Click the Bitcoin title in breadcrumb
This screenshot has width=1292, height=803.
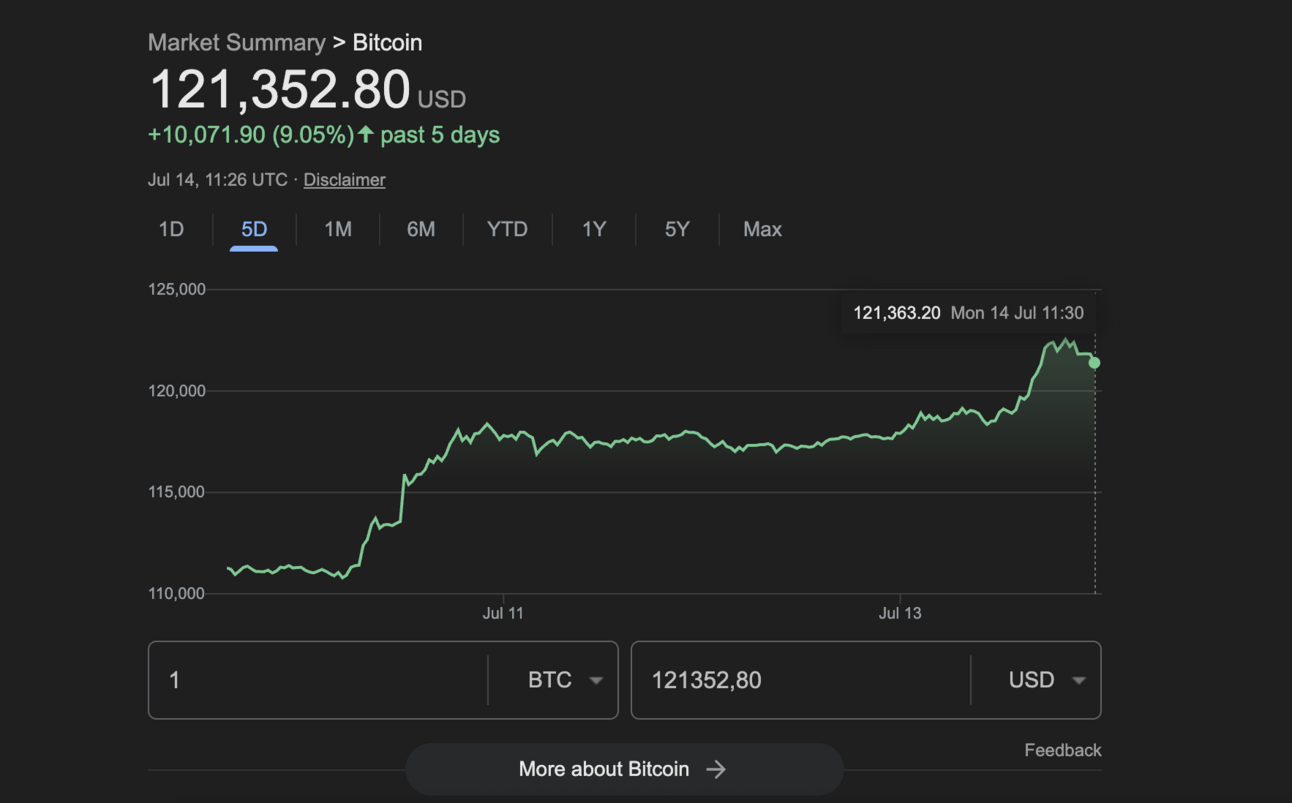point(387,43)
